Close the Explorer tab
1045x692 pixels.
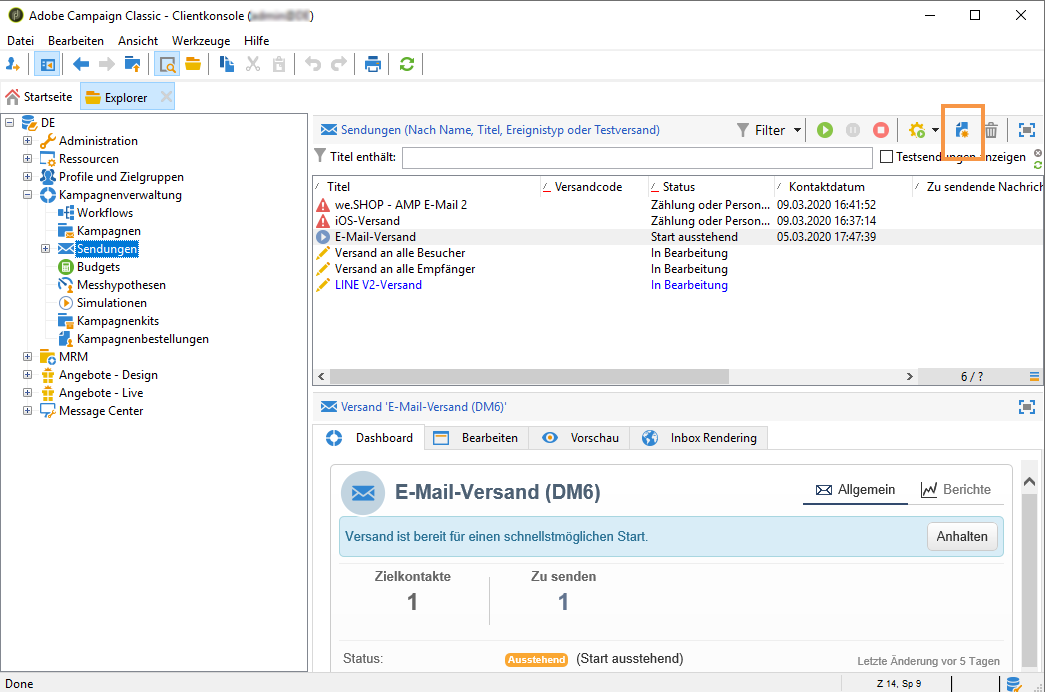(x=167, y=97)
